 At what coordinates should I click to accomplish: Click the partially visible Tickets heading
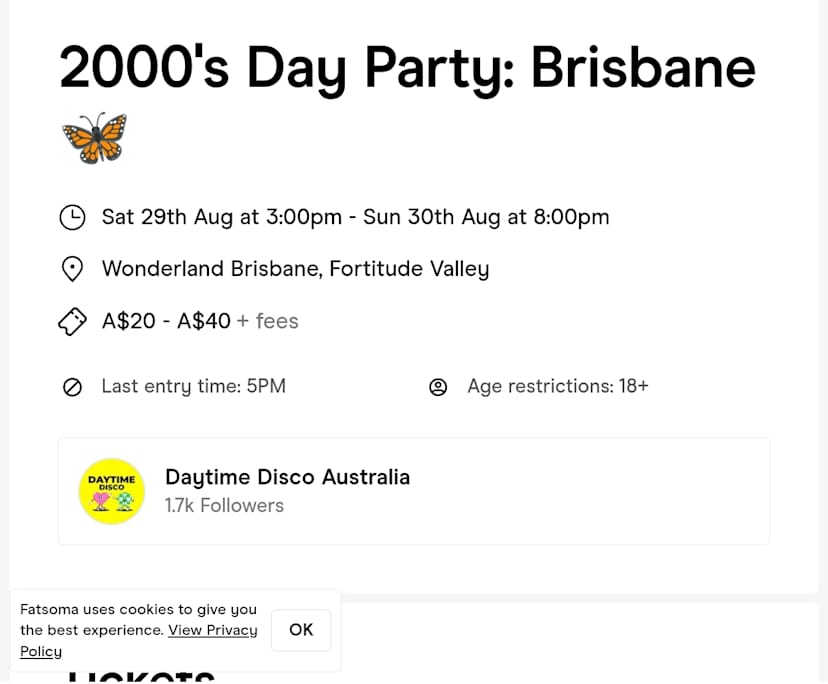141,678
